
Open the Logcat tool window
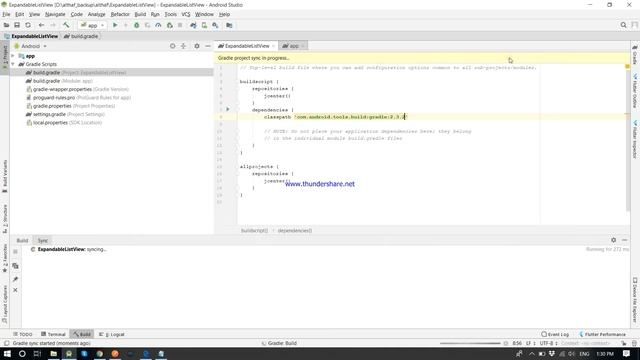pos(111,334)
